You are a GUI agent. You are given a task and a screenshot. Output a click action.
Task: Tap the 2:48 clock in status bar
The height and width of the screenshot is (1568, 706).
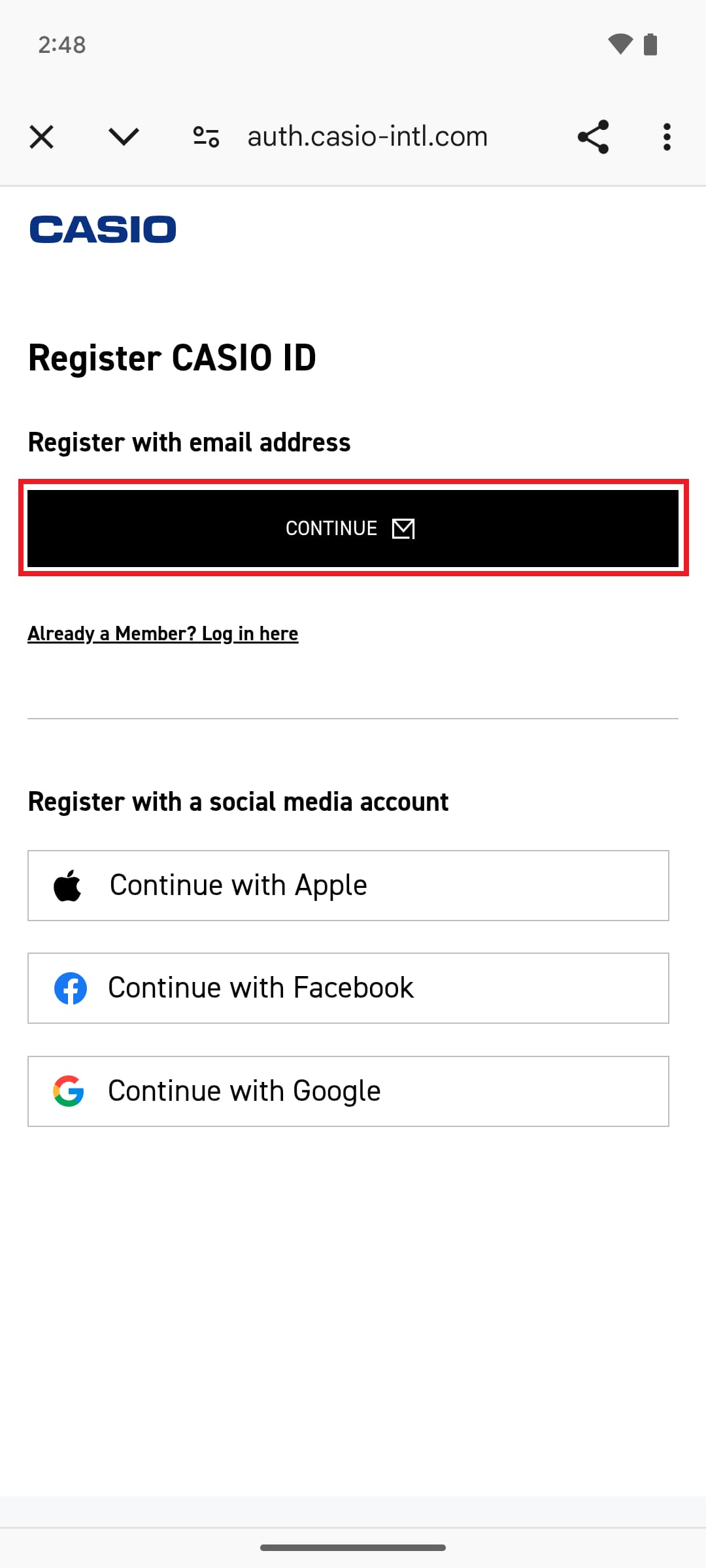62,45
